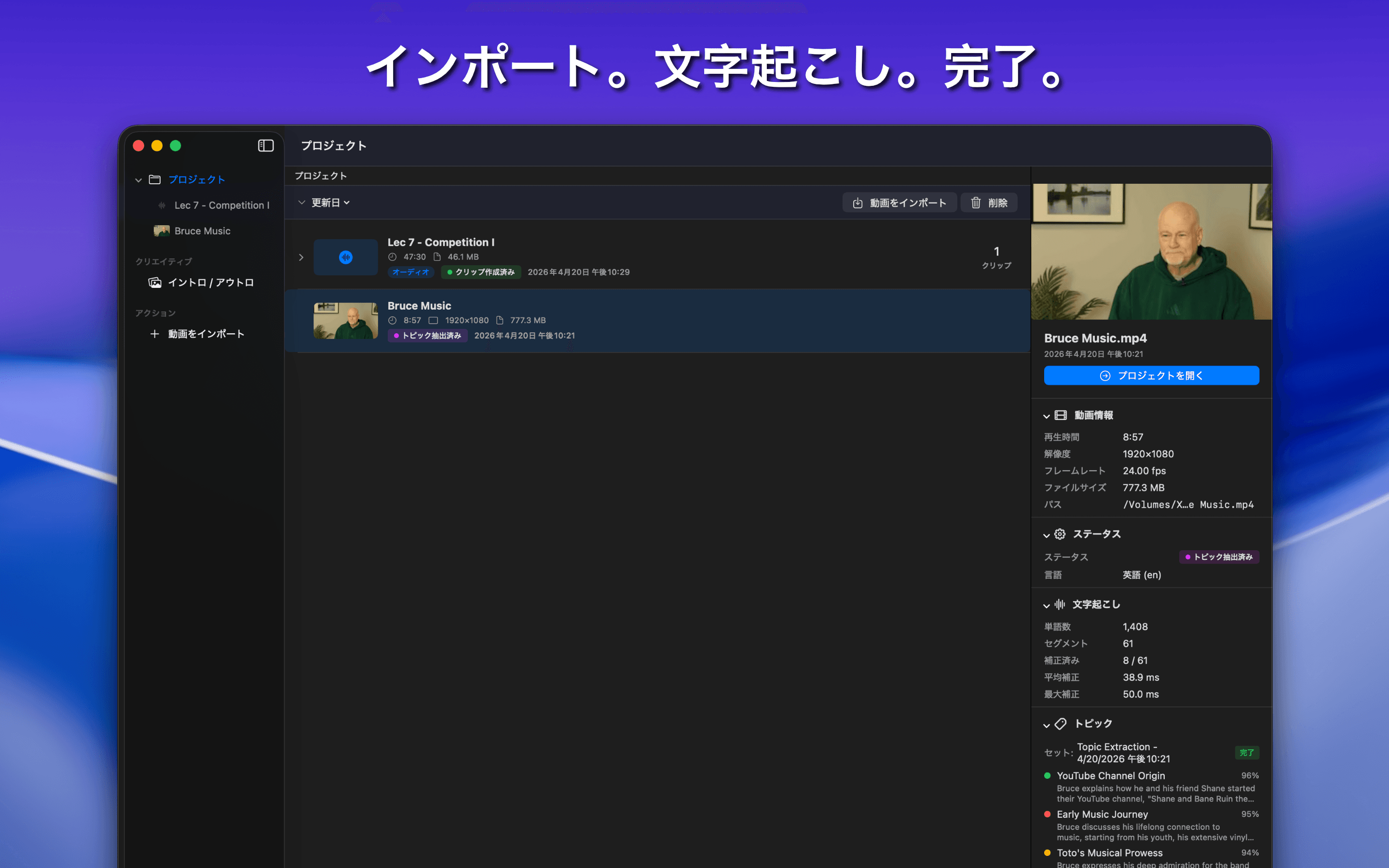This screenshot has height=868, width=1389.
Task: Click the blue audio icon thumbnail of Lec 7
Action: coord(345,257)
